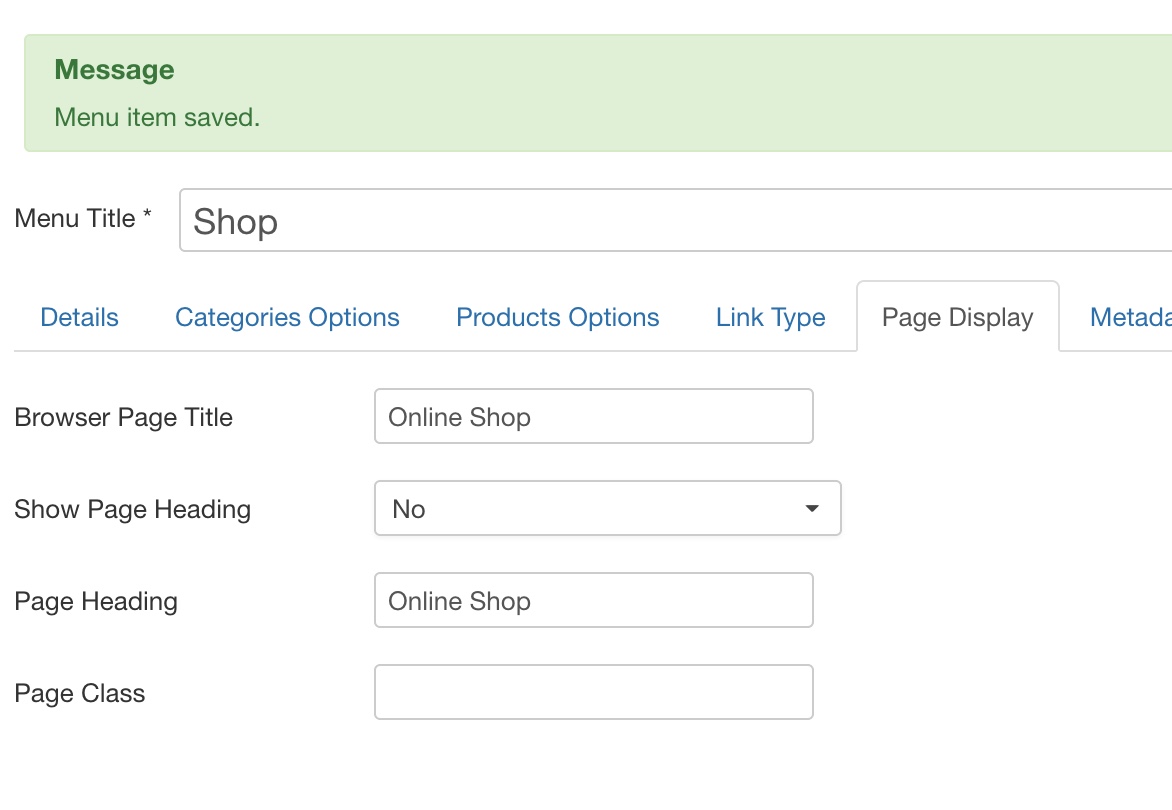Click the Page Class label
Viewport: 1172px width, 810px height.
80,693
